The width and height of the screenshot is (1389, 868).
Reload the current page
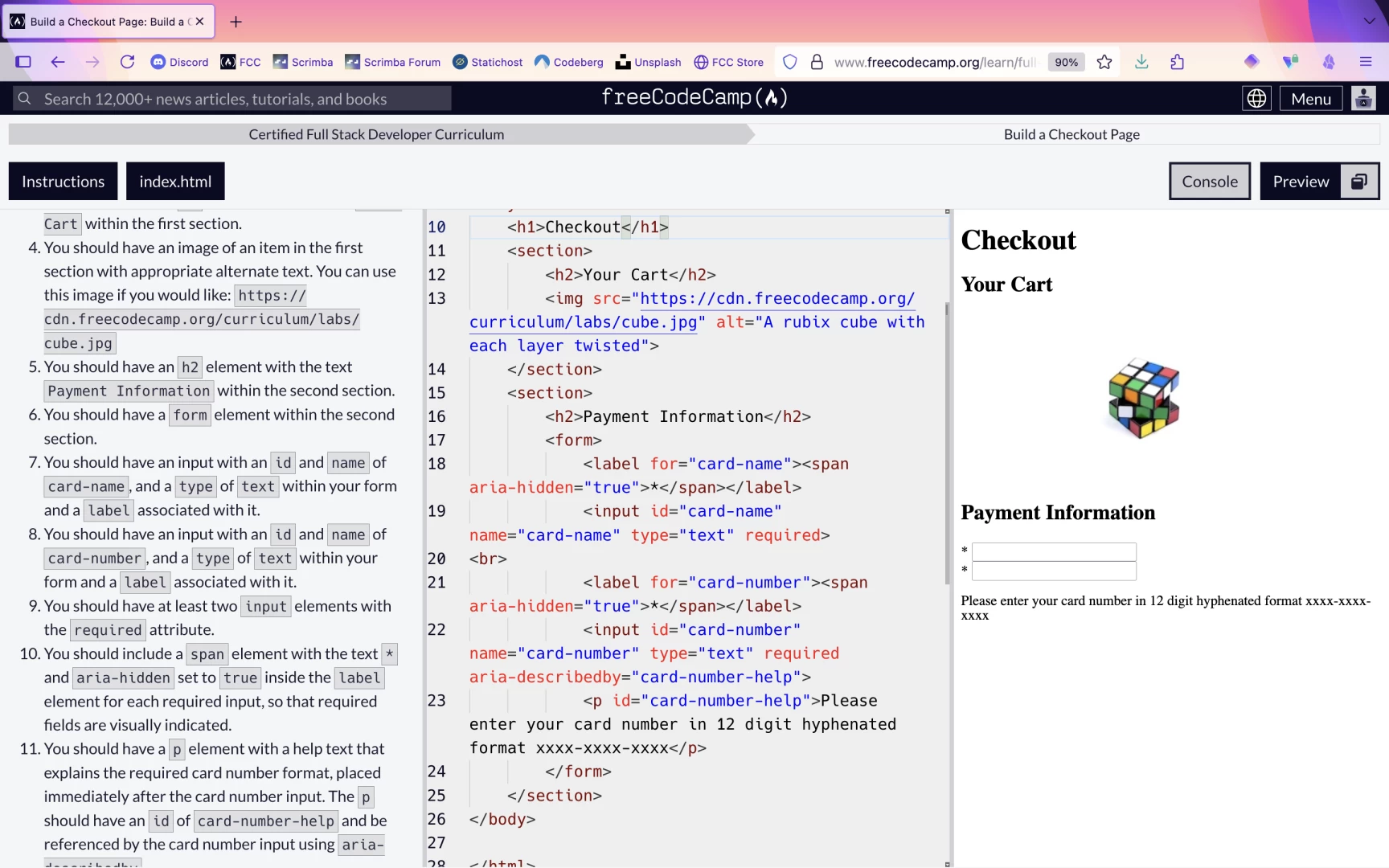click(x=127, y=62)
